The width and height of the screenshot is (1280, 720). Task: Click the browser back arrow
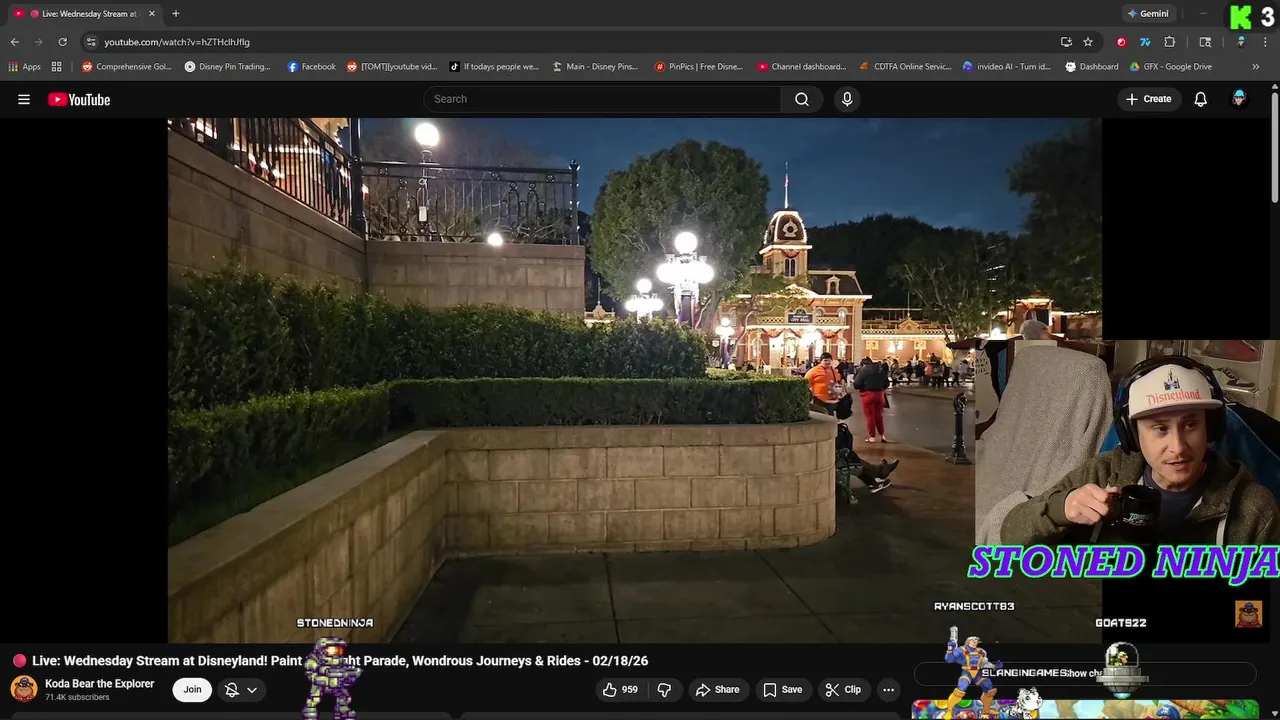(14, 42)
